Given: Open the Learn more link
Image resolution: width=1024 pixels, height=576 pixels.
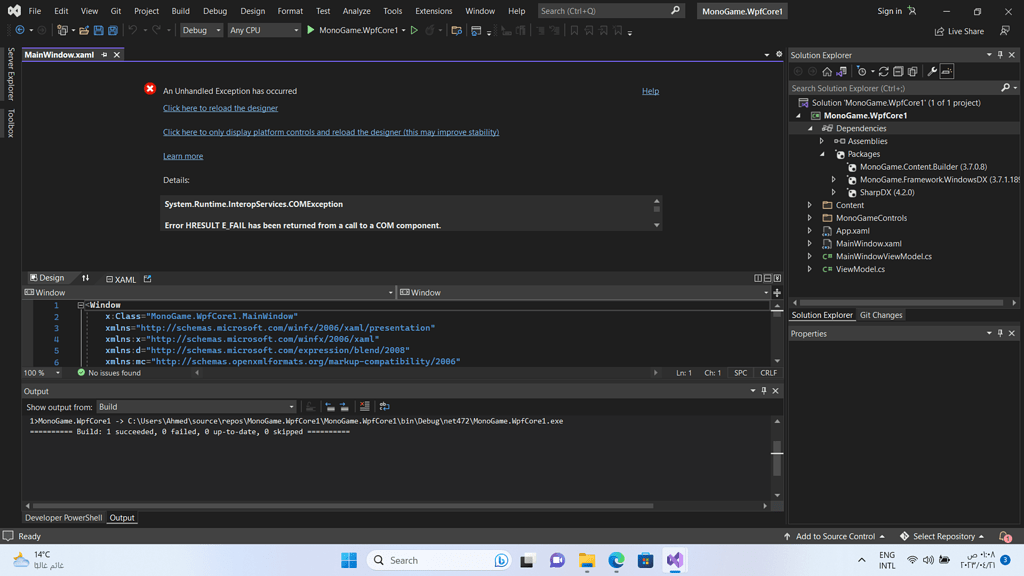Looking at the screenshot, I should tap(183, 156).
